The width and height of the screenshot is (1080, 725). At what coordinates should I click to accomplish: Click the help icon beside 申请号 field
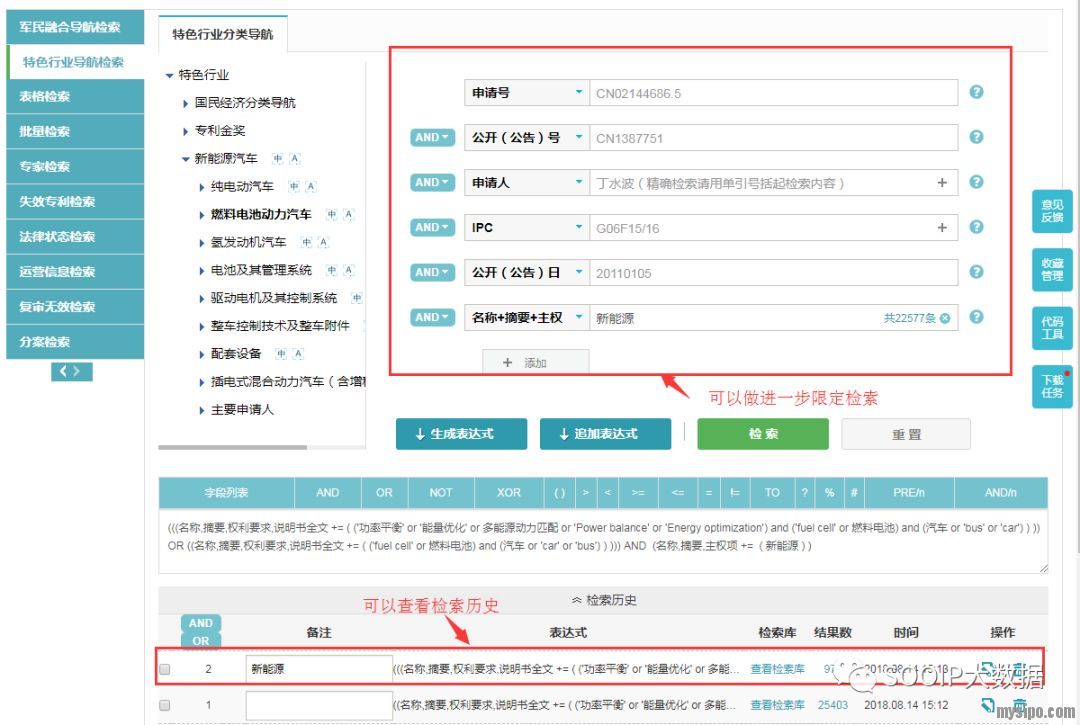(x=976, y=92)
